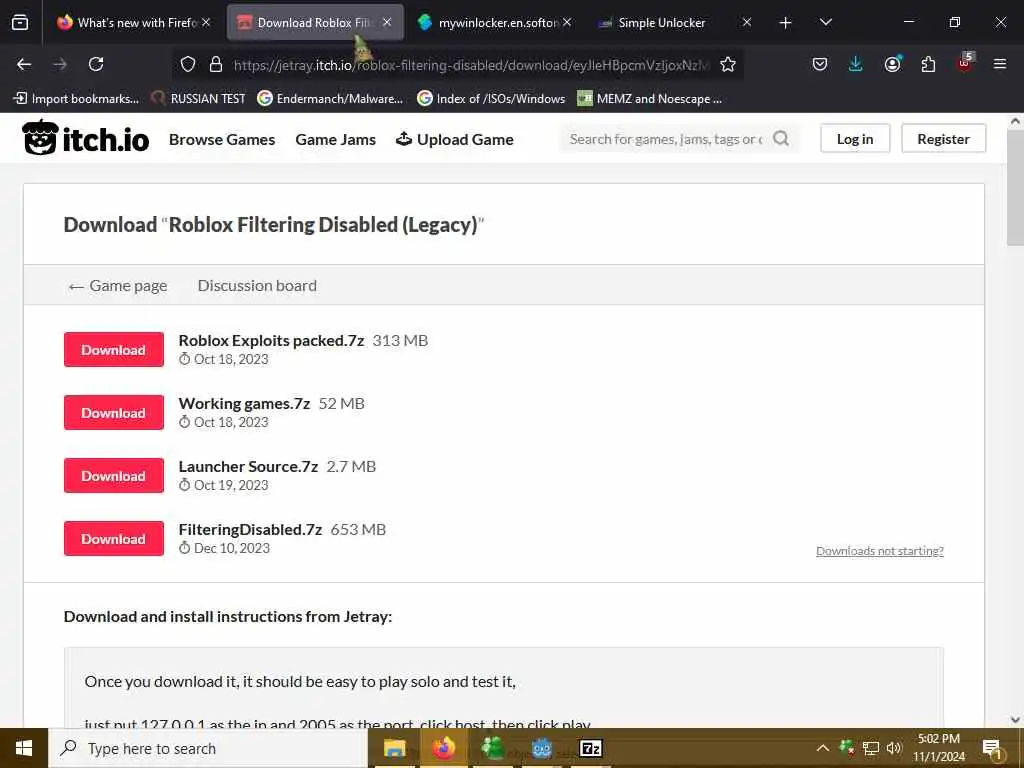Return to Game page link
Image resolution: width=1024 pixels, height=768 pixels.
(x=118, y=286)
